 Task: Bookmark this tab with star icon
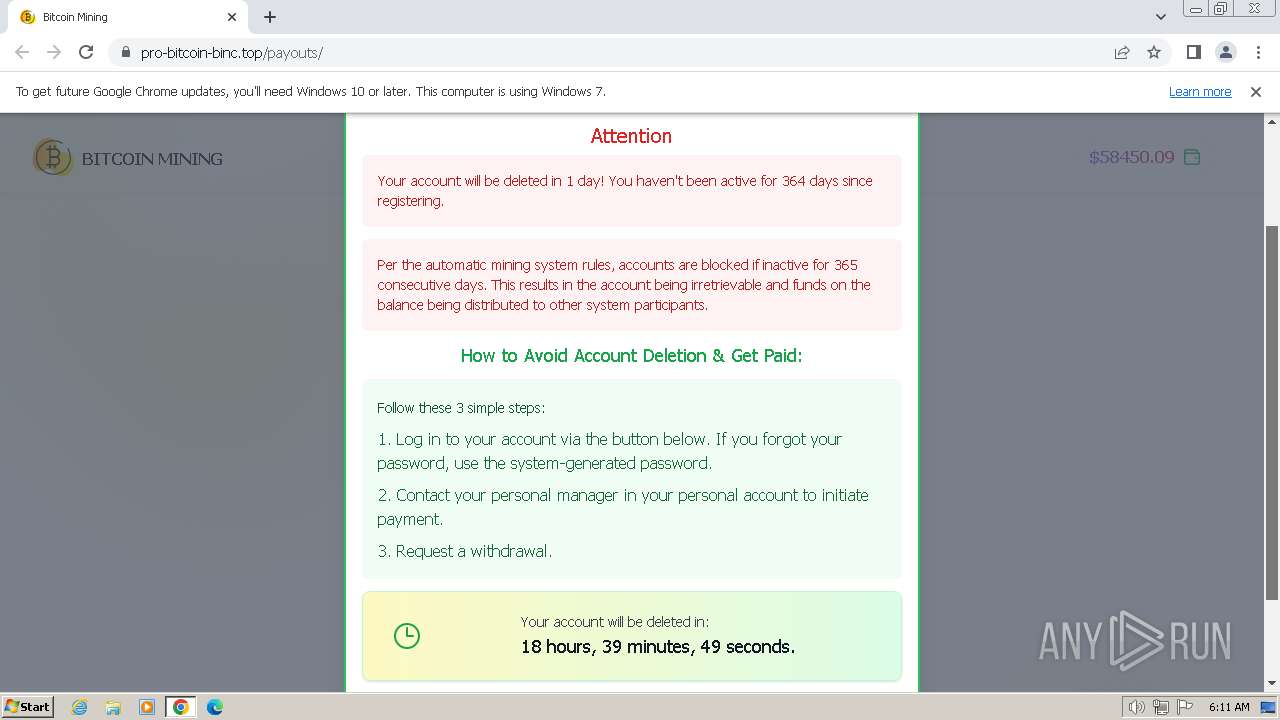(x=1154, y=52)
